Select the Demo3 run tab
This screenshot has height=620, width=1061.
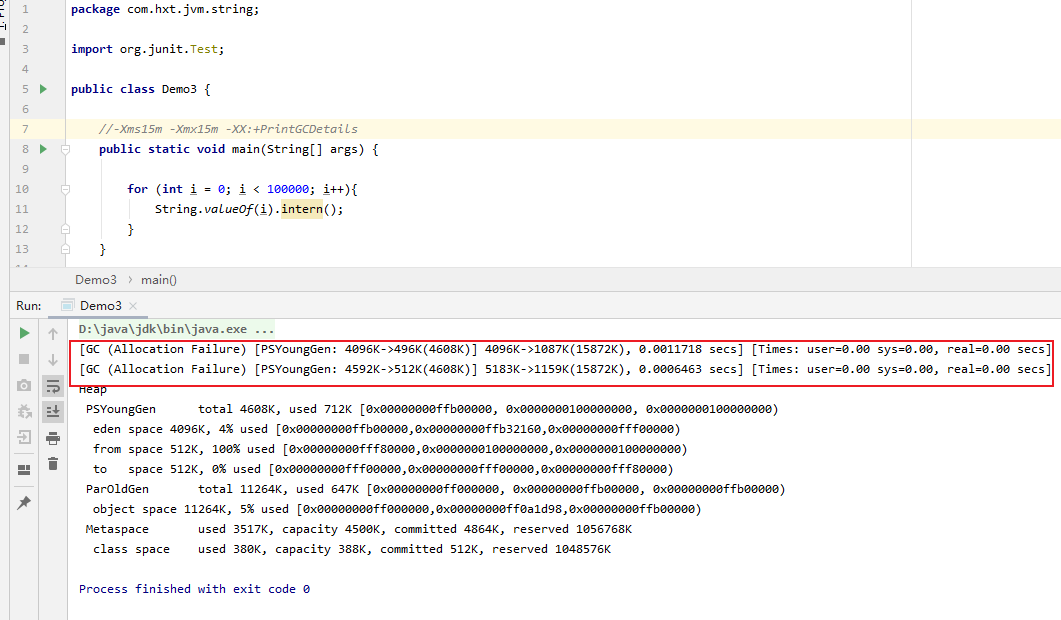[x=100, y=306]
